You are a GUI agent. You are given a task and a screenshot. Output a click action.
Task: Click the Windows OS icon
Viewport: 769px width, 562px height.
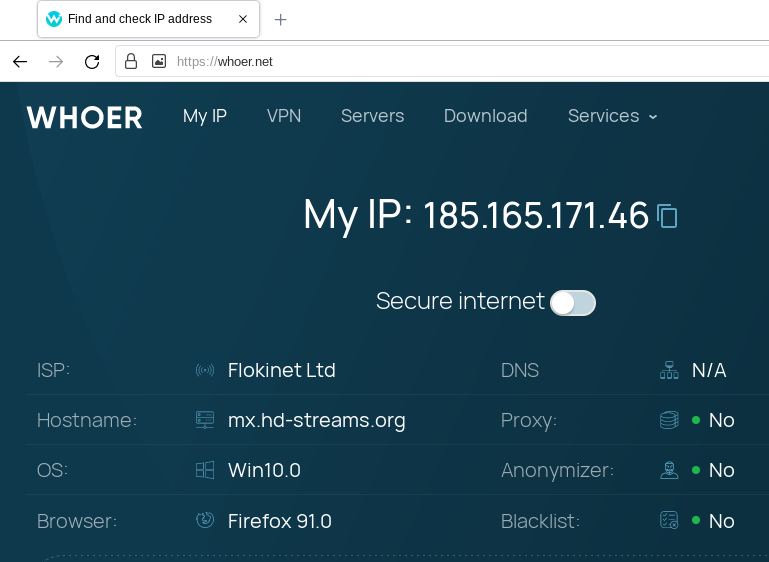click(x=205, y=470)
